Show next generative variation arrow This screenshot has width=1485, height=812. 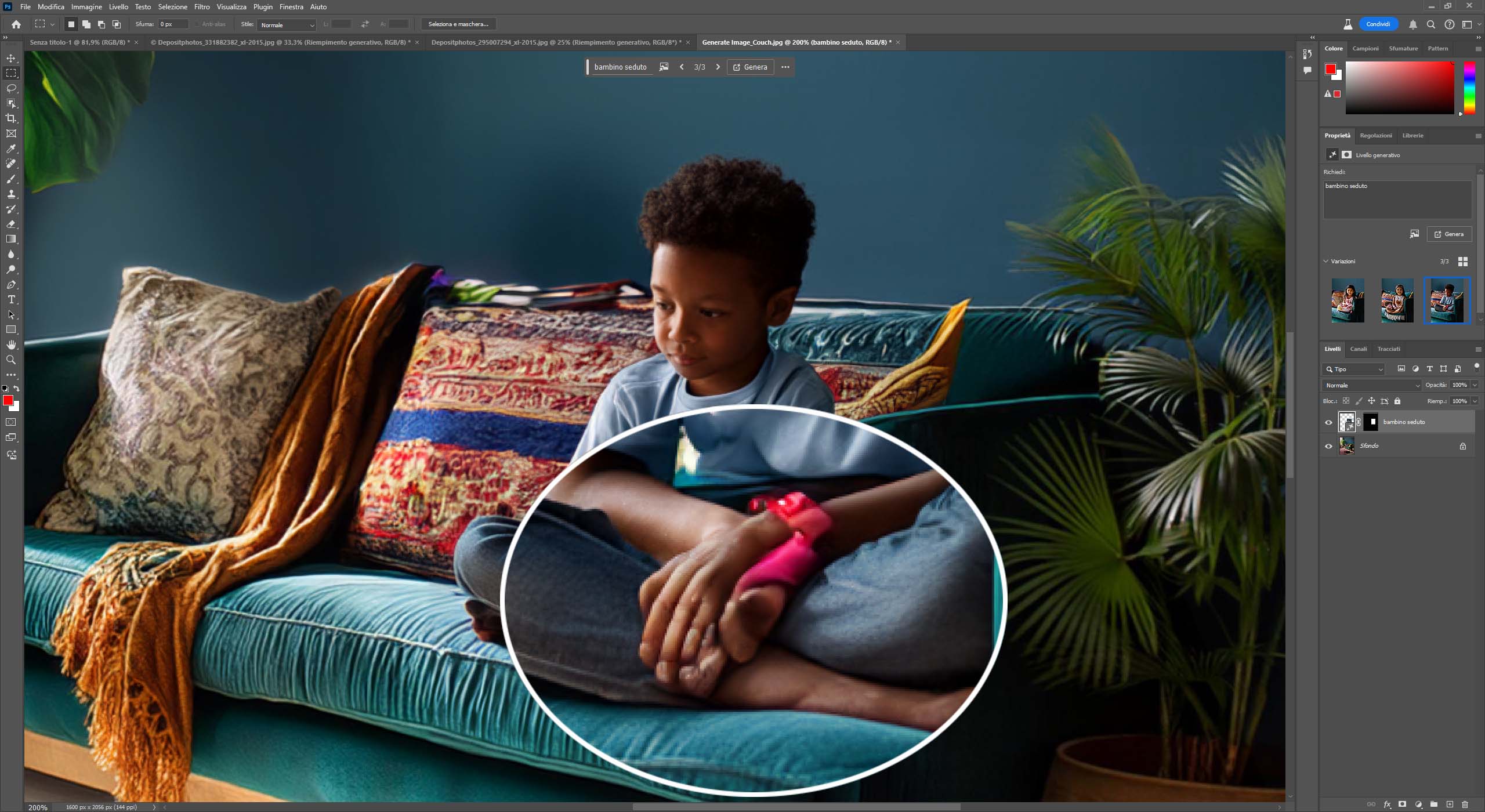[x=718, y=67]
